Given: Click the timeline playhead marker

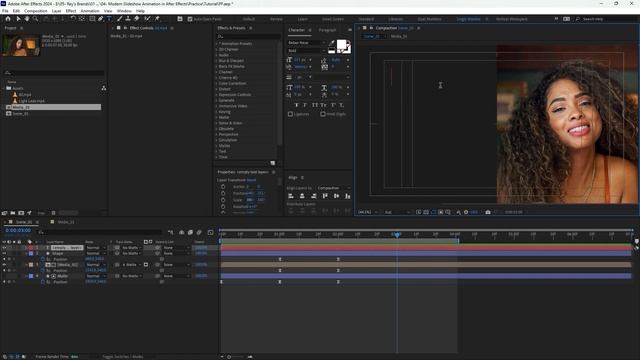Looking at the screenshot, I should pos(396,234).
